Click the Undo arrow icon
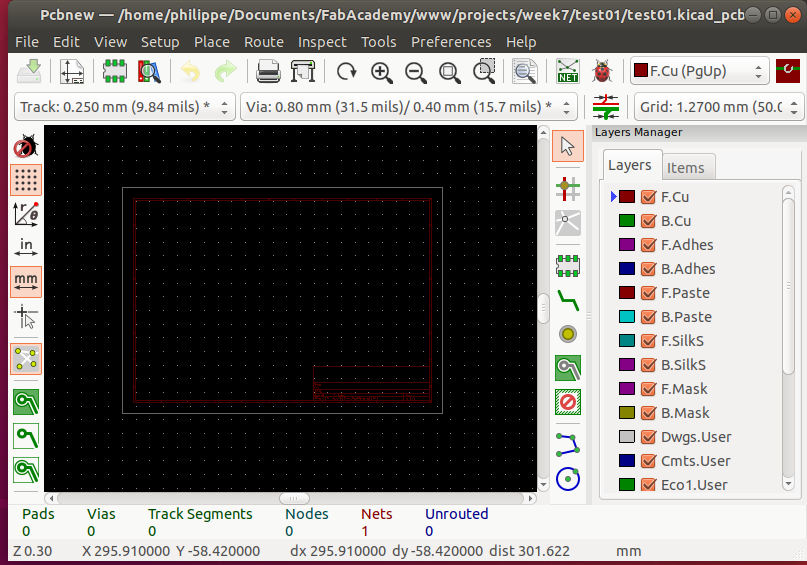This screenshot has height=565, width=807. (x=191, y=71)
